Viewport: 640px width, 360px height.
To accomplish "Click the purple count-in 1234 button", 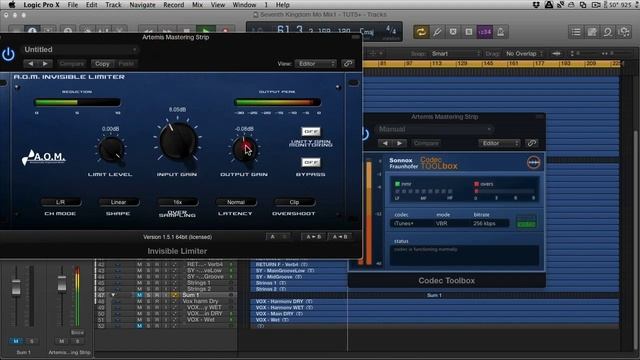I will (484, 32).
